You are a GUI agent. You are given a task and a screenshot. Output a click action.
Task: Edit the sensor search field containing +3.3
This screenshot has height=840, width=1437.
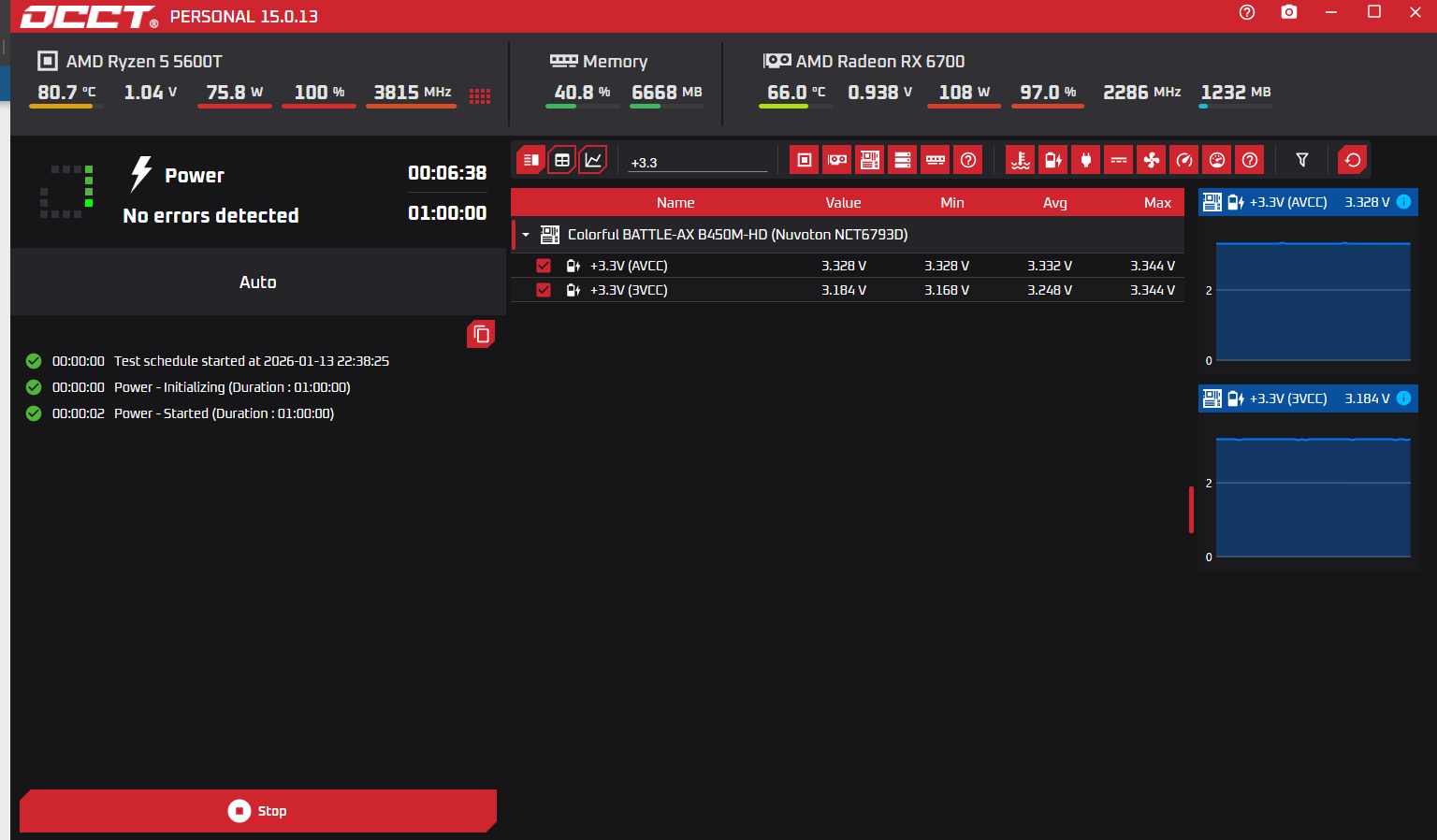coord(698,162)
